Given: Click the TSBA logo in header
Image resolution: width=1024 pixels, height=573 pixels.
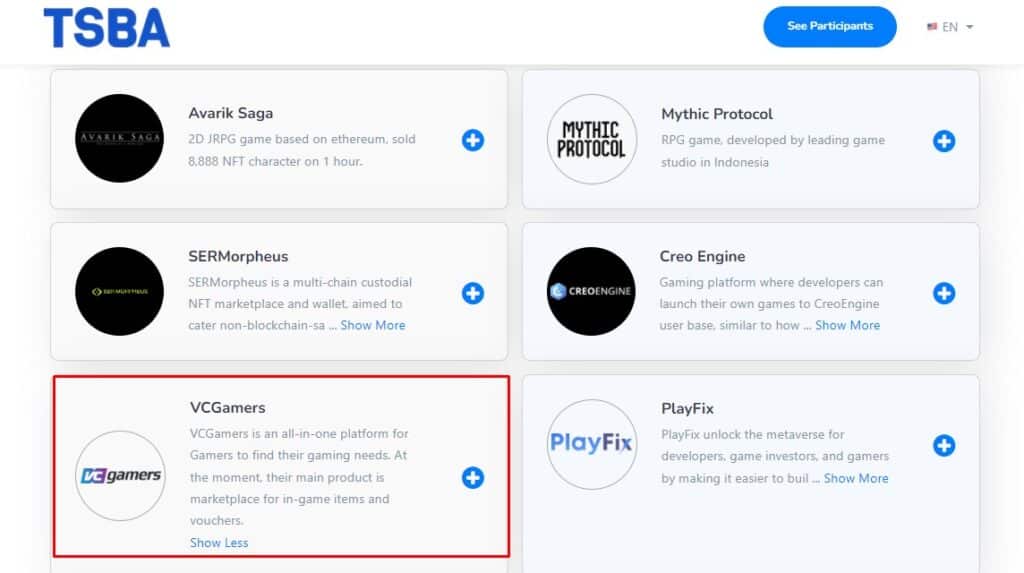Looking at the screenshot, I should point(106,28).
